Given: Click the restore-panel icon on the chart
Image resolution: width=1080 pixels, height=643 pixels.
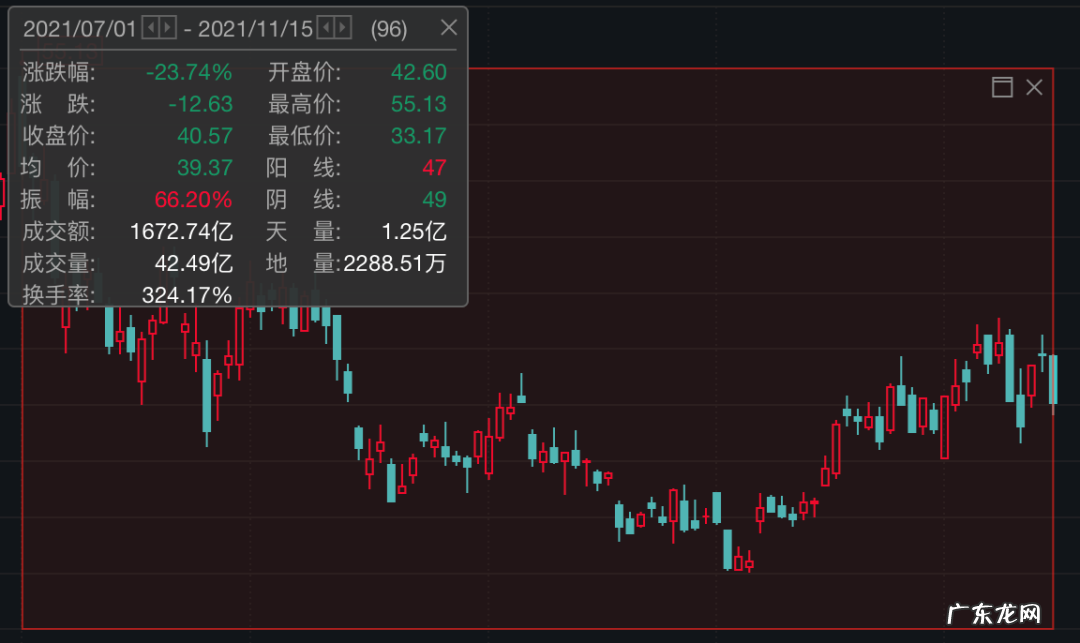Looking at the screenshot, I should coord(1001,88).
